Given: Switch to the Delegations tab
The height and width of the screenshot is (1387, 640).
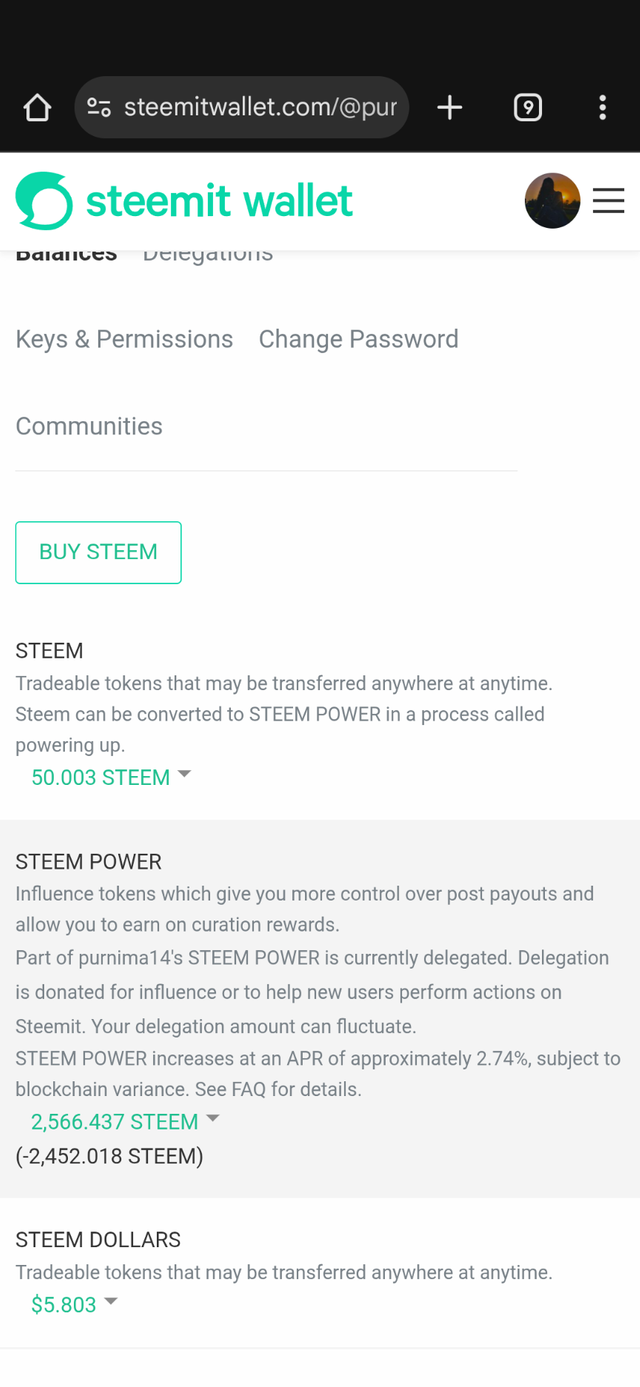Looking at the screenshot, I should (208, 252).
